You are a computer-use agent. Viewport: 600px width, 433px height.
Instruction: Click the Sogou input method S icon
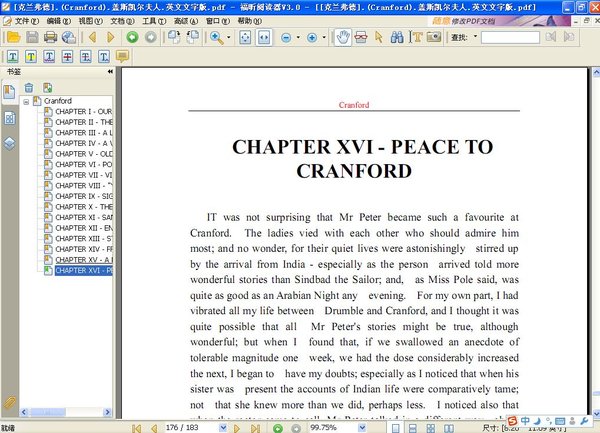512,421
